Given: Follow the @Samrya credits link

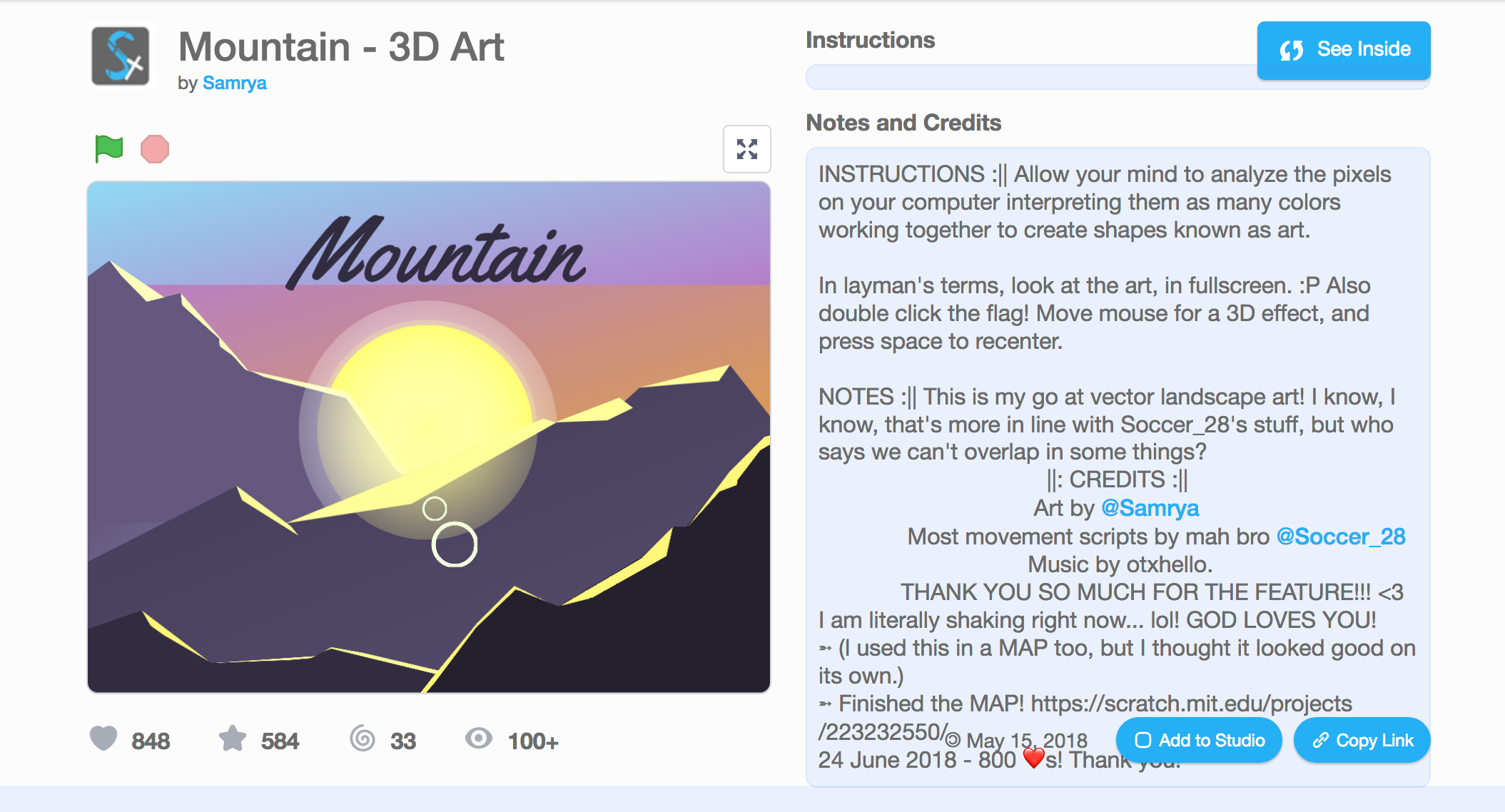Looking at the screenshot, I should (1152, 508).
